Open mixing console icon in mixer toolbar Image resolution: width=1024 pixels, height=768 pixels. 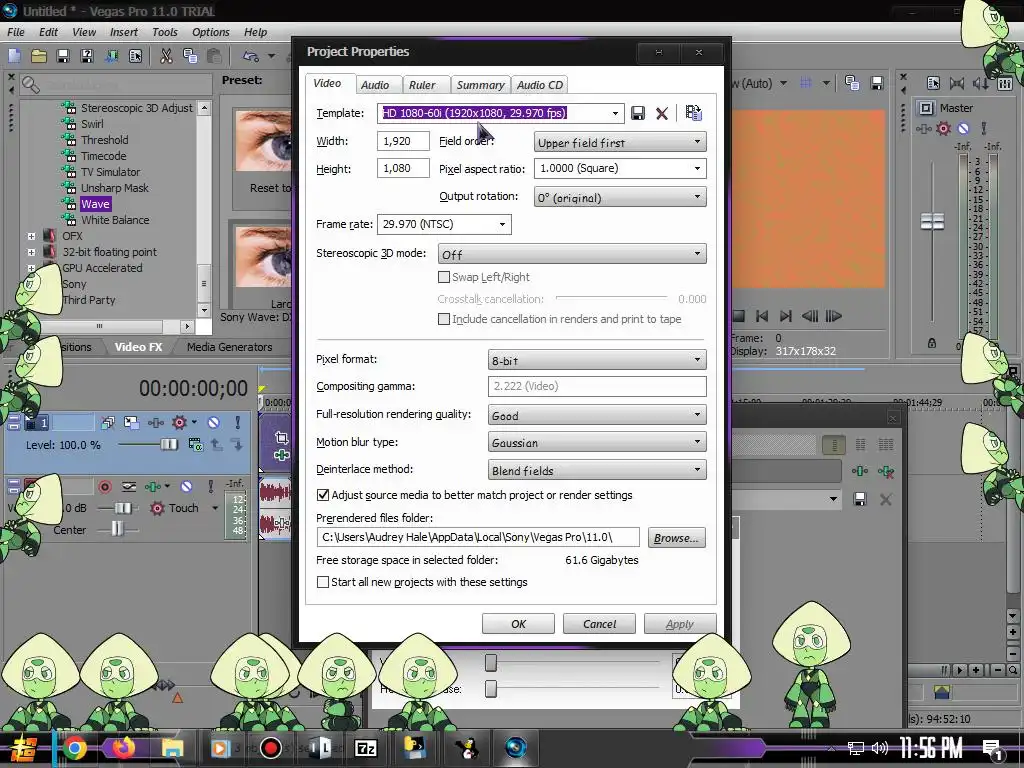tap(1005, 83)
